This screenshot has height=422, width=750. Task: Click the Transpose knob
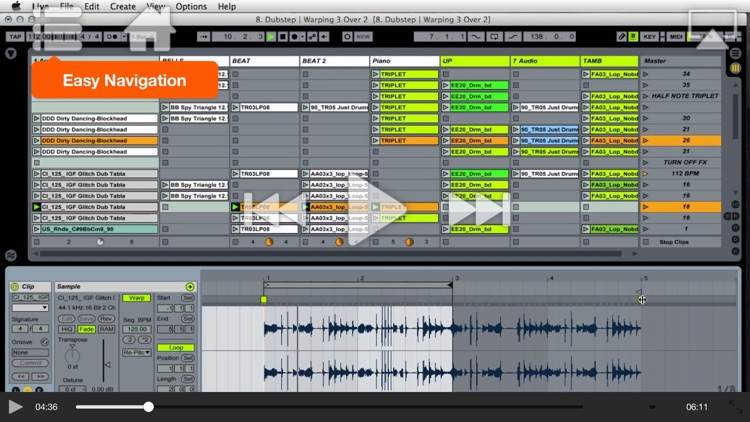(72, 355)
